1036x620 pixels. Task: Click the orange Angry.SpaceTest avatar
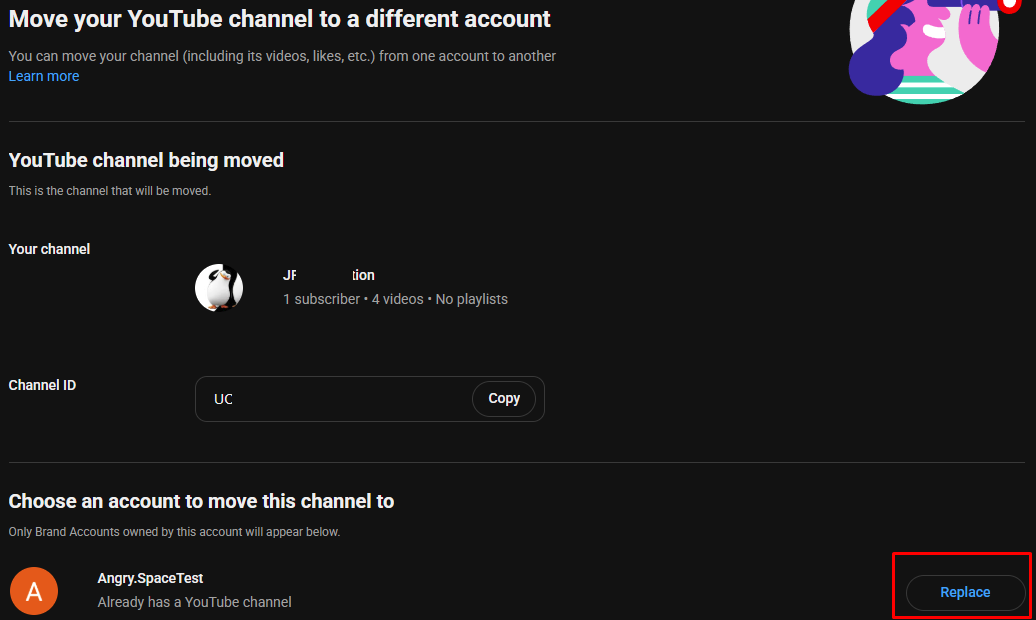(34, 591)
